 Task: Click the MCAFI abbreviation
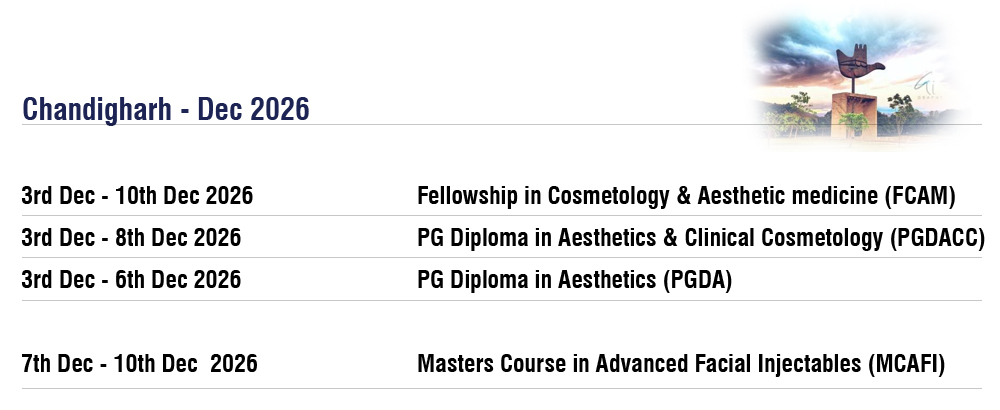point(906,364)
